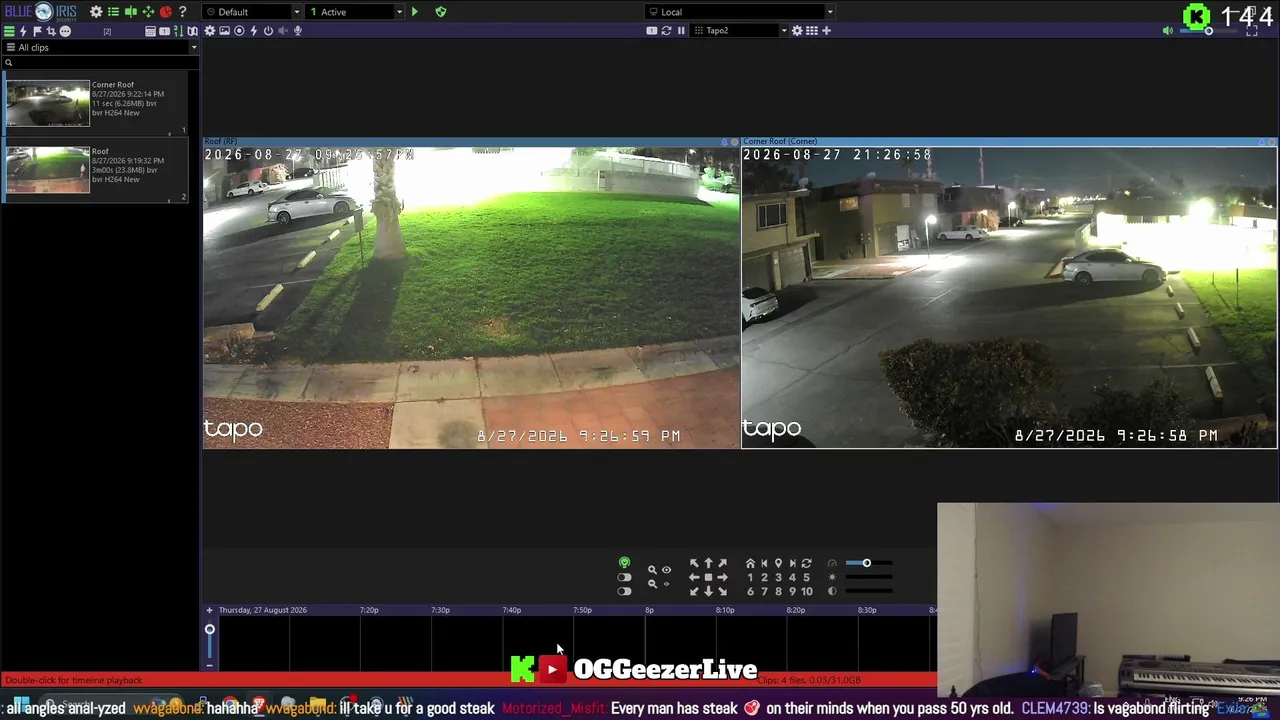Click the microphone icon
Screen dimensions: 1280x720
[297, 31]
